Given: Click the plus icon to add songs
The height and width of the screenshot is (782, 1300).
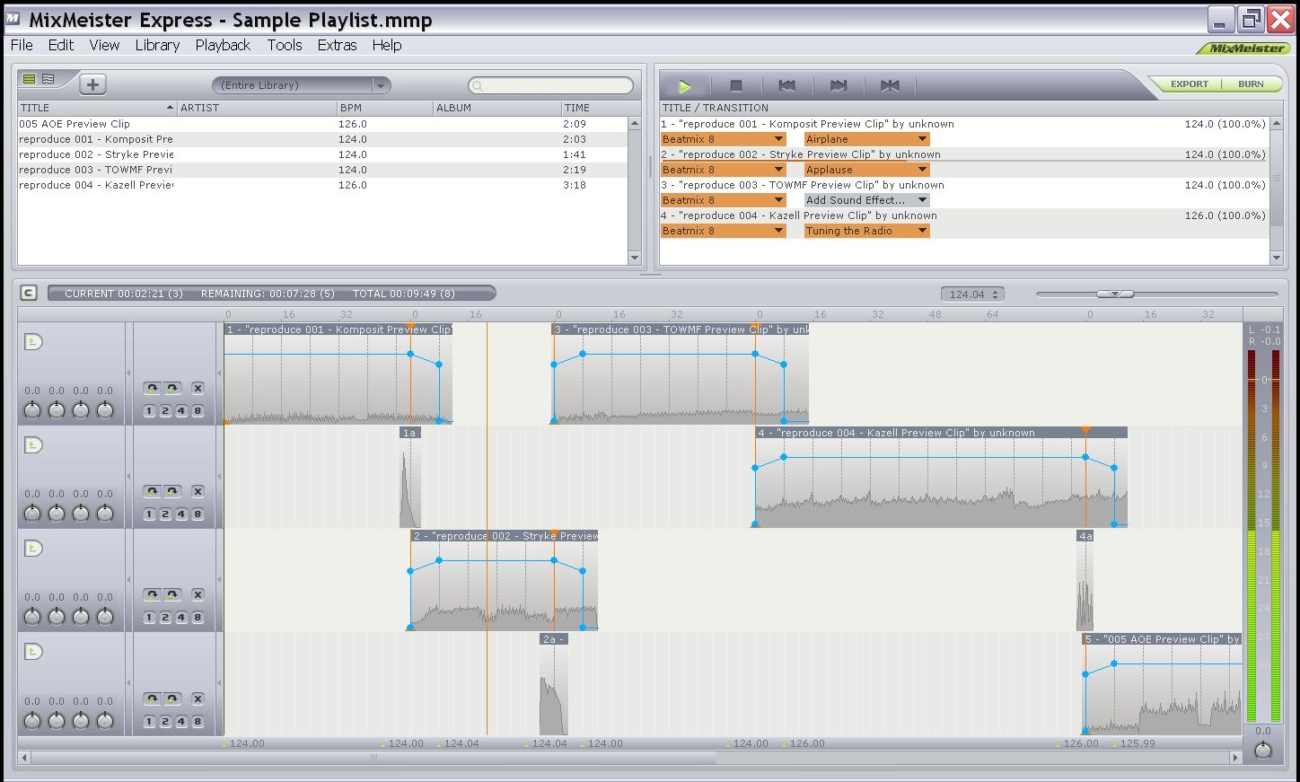Looking at the screenshot, I should click(x=93, y=85).
